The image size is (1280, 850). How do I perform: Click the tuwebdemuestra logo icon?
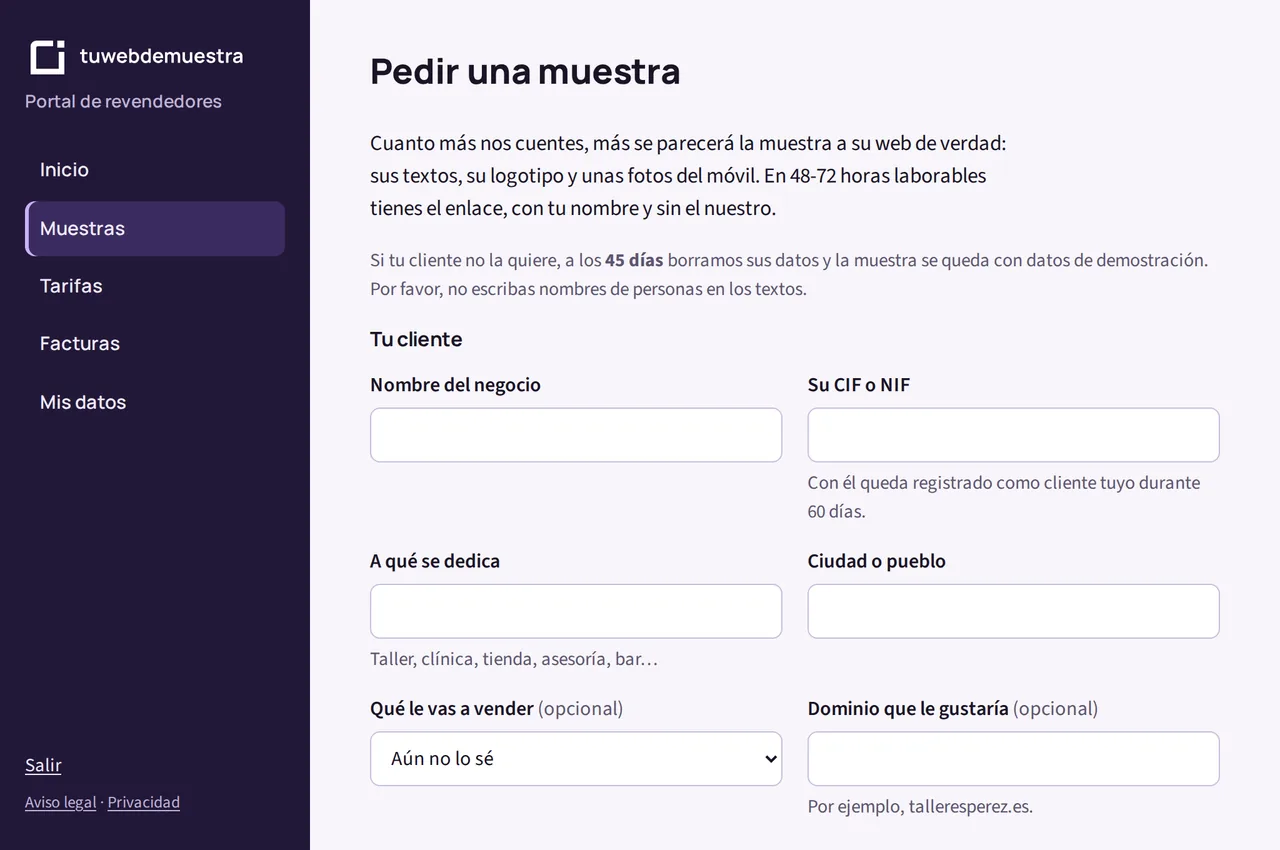[x=47, y=57]
